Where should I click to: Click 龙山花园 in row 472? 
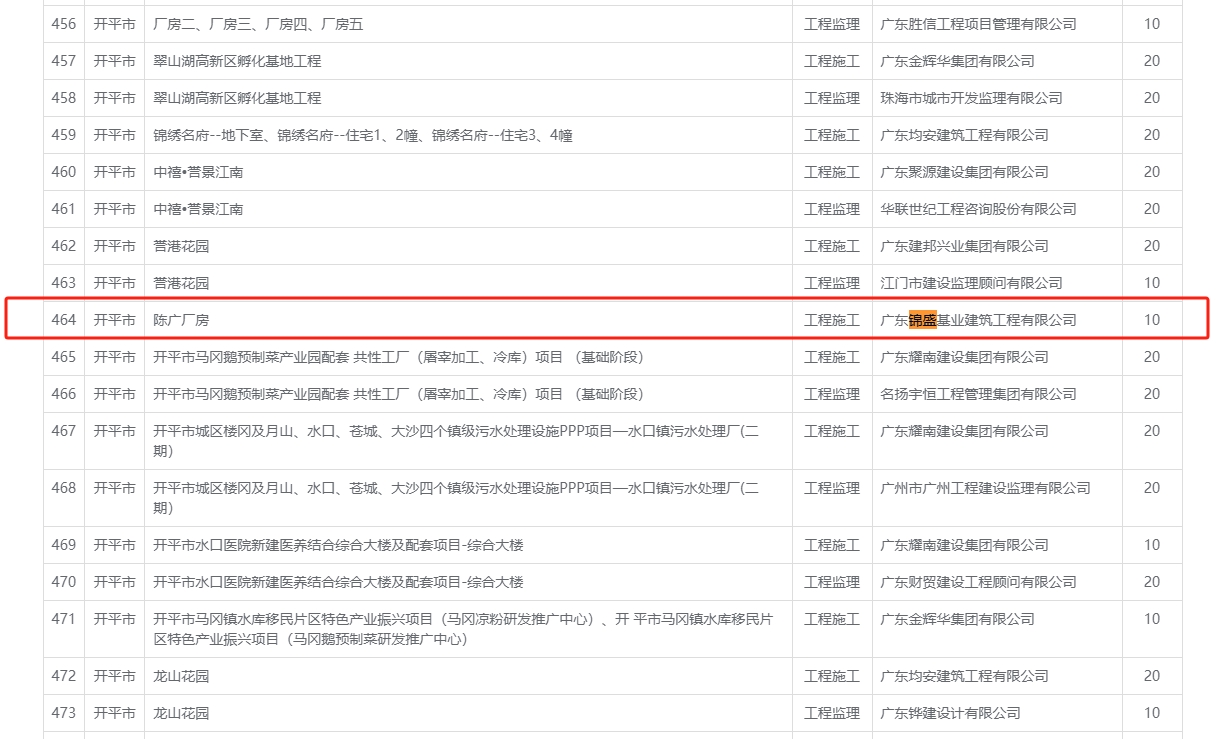coord(181,676)
